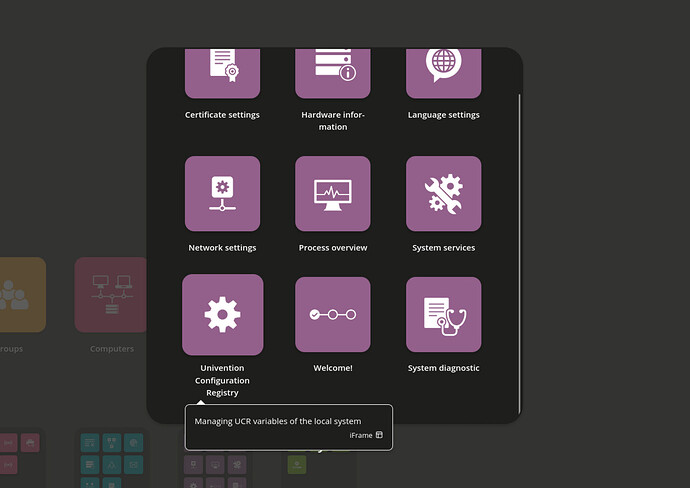690x488 pixels.
Task: Open the System diagnostic tile
Action: (444, 315)
